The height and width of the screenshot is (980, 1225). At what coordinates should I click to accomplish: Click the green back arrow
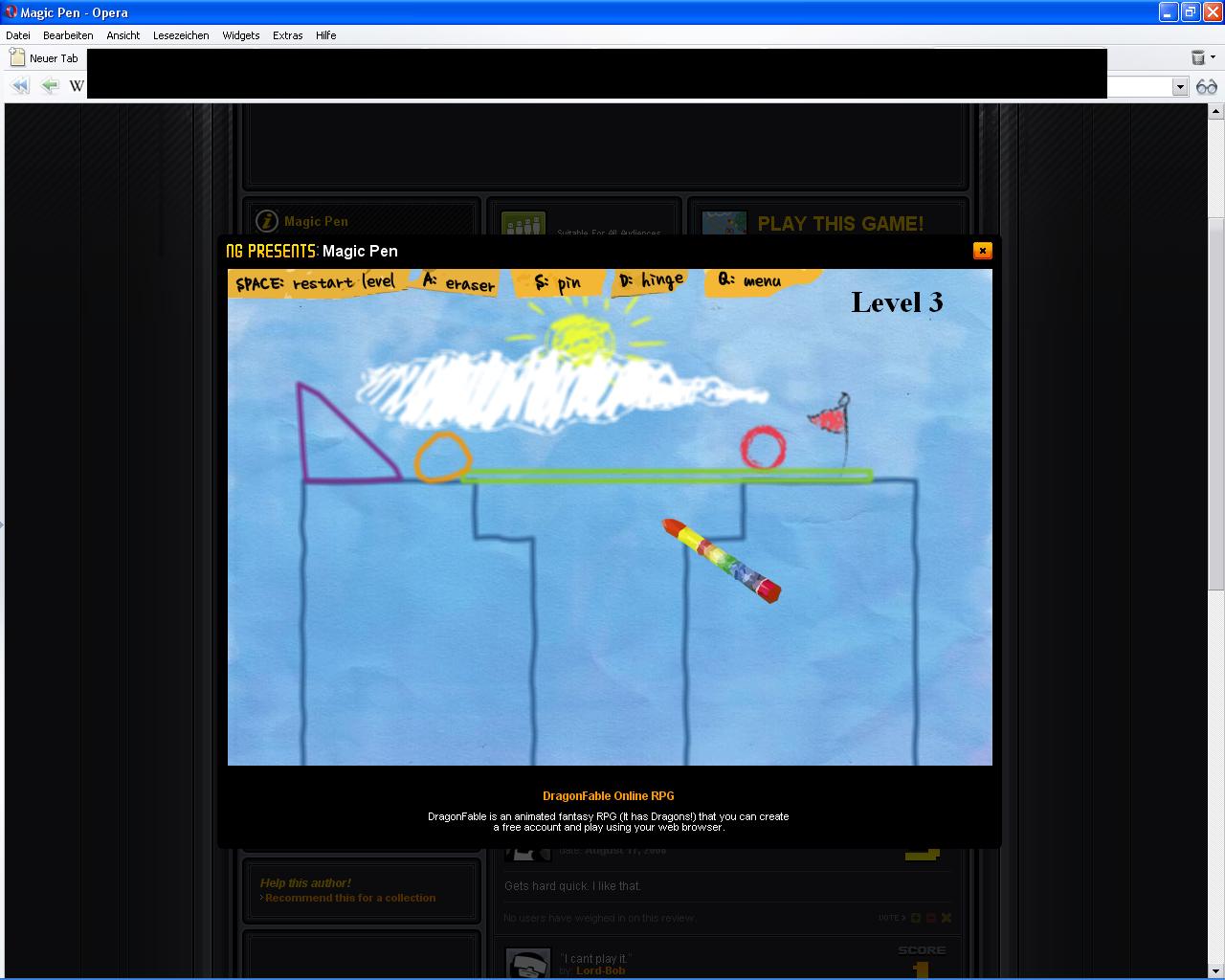pos(50,86)
